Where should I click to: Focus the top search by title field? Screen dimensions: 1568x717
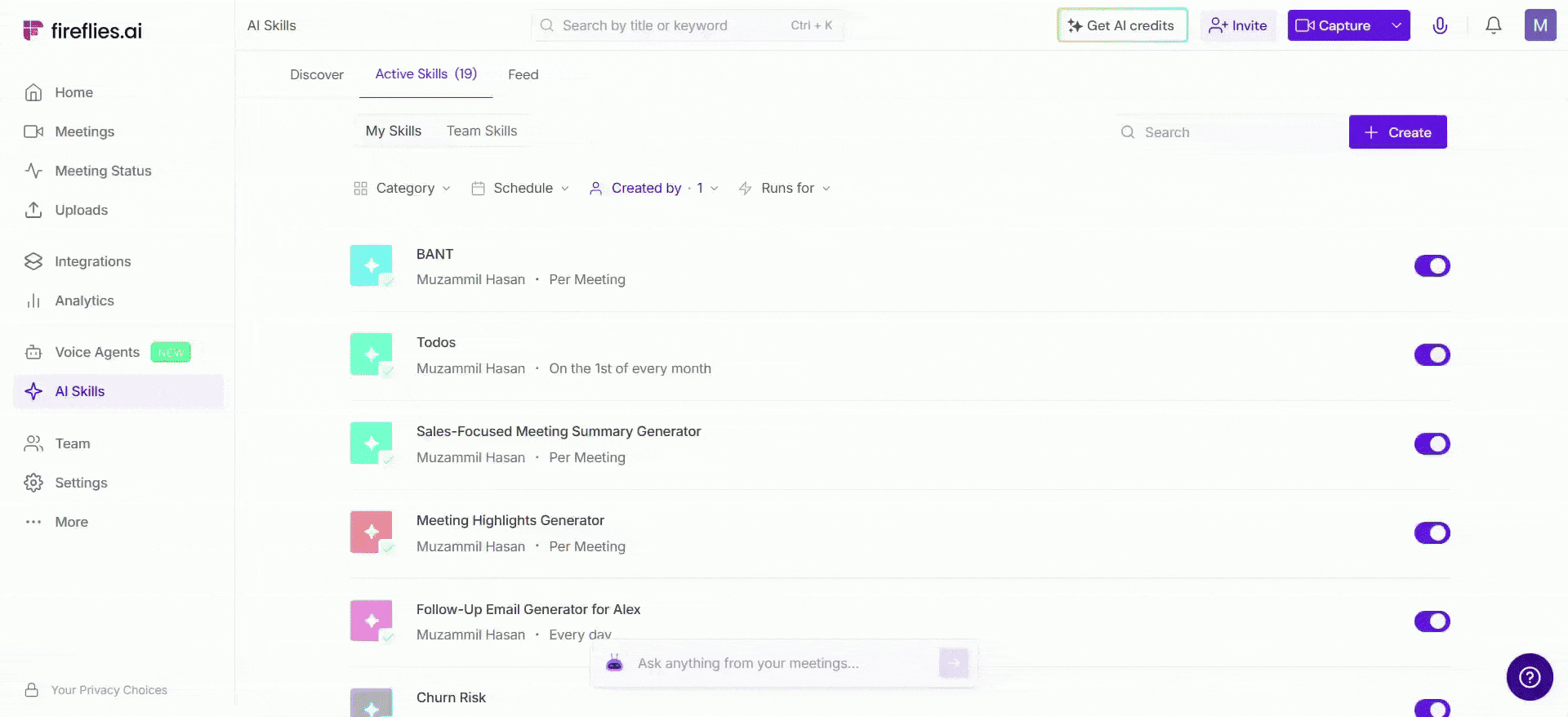coord(688,25)
